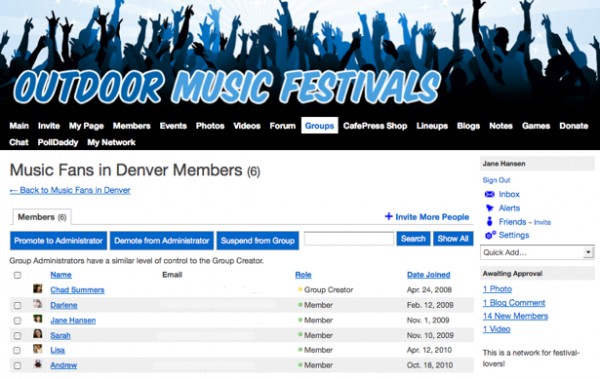Click the Inbox envelope icon

point(489,194)
